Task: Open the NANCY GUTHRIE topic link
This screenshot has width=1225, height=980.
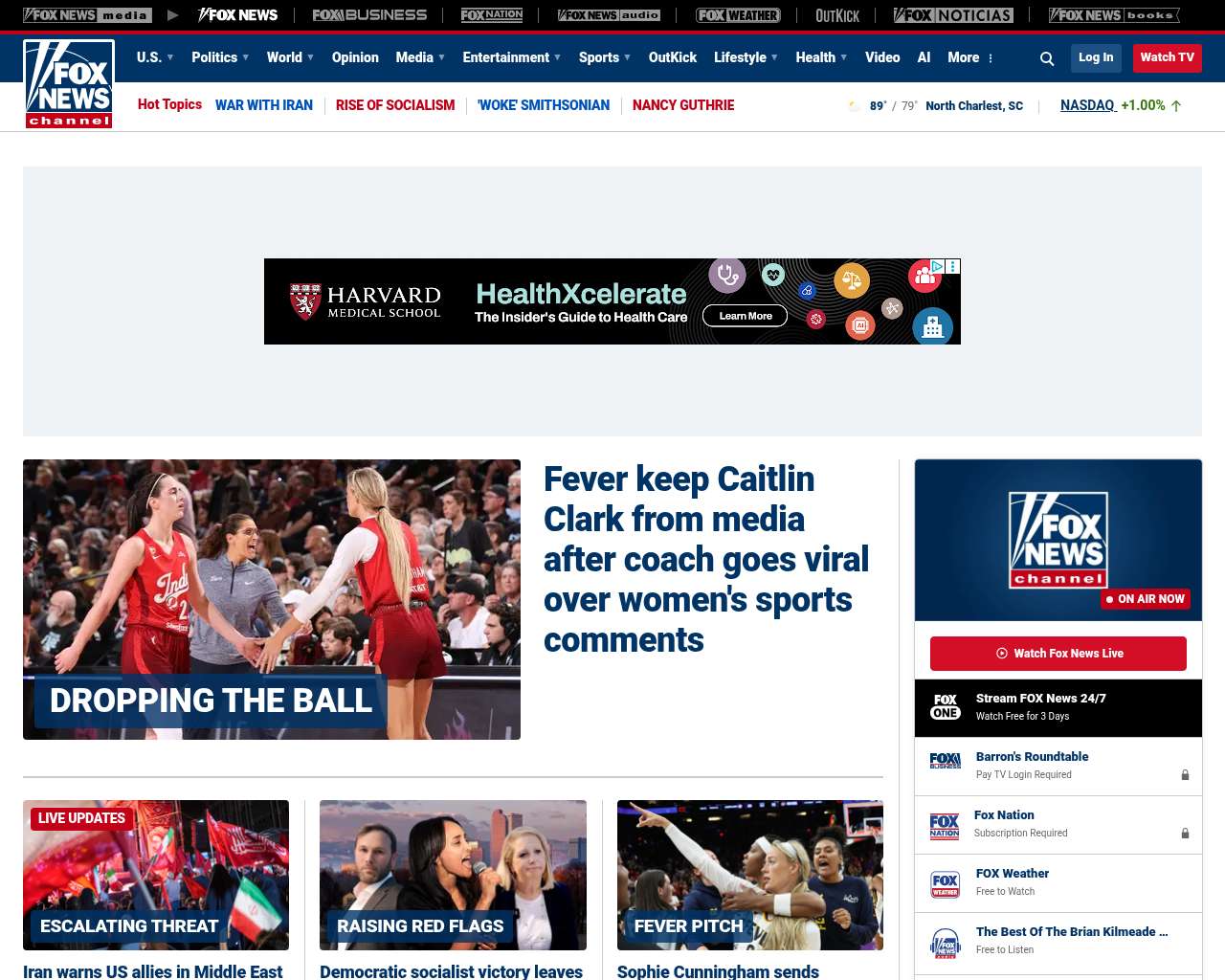Action: 683,105
